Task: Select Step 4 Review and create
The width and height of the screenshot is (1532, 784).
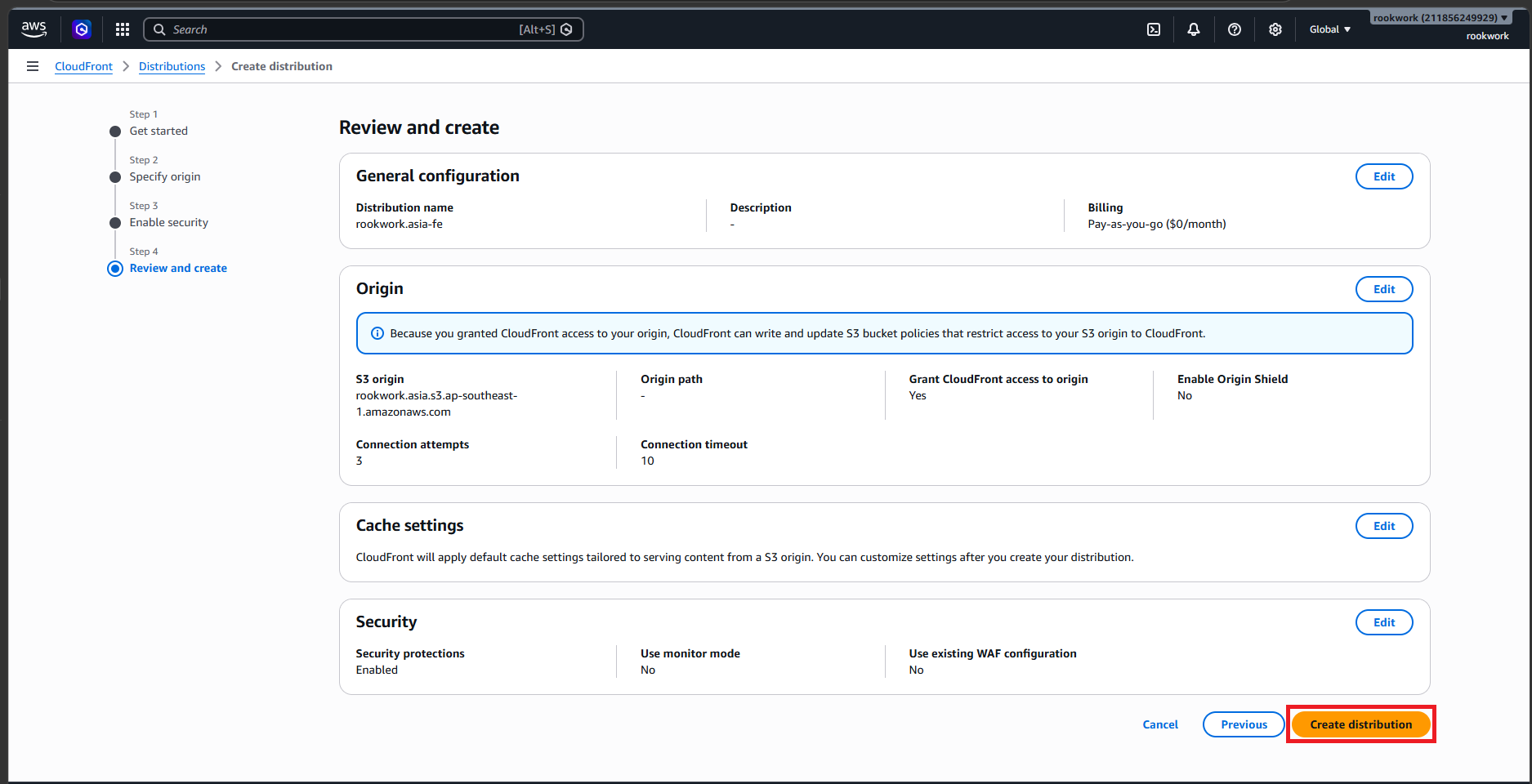Action: pos(178,268)
